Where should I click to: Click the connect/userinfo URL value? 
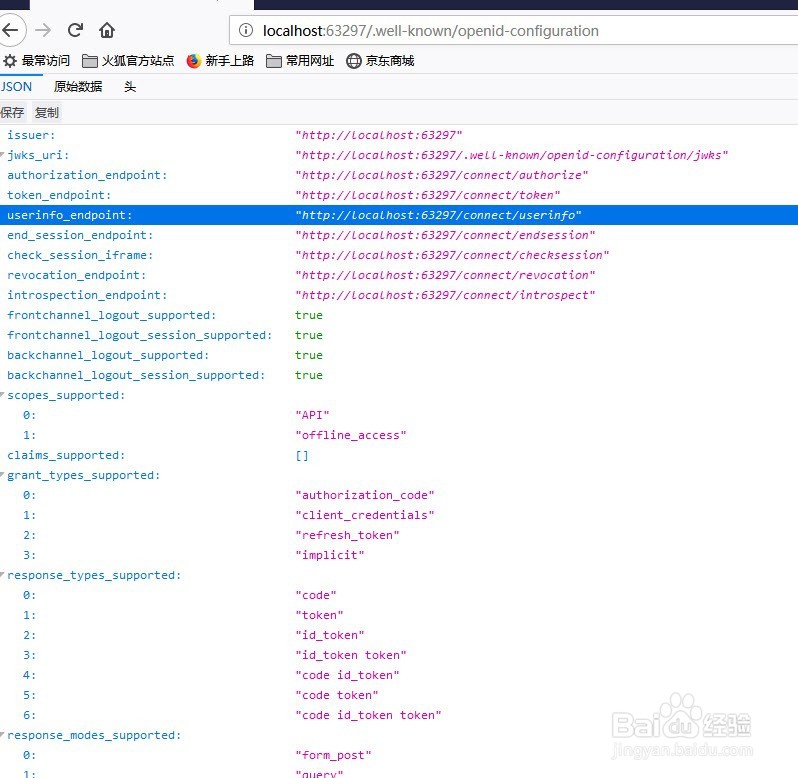tap(438, 215)
